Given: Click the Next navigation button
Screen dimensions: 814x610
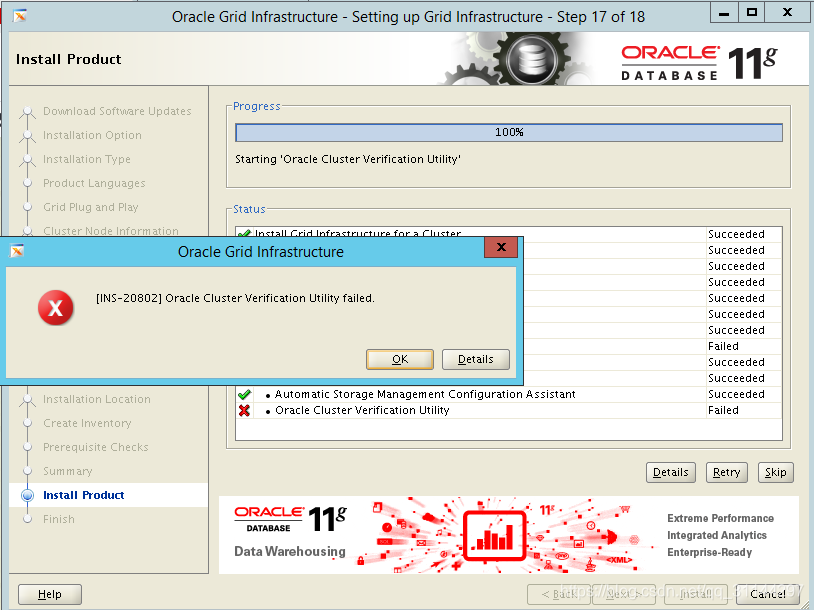Looking at the screenshot, I should coord(625,594).
